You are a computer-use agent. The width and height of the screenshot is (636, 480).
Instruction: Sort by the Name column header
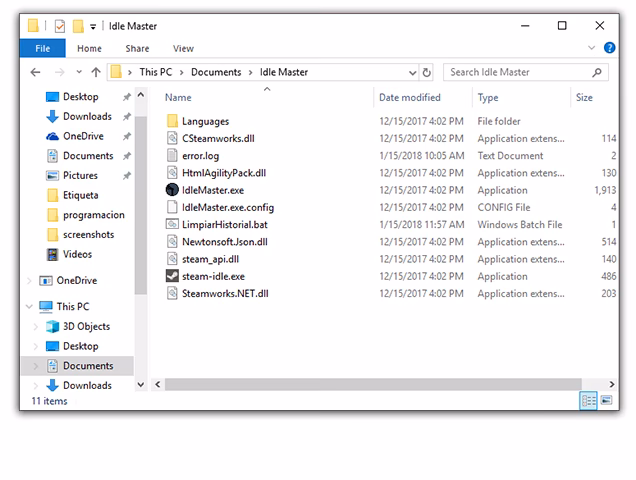[x=178, y=97]
